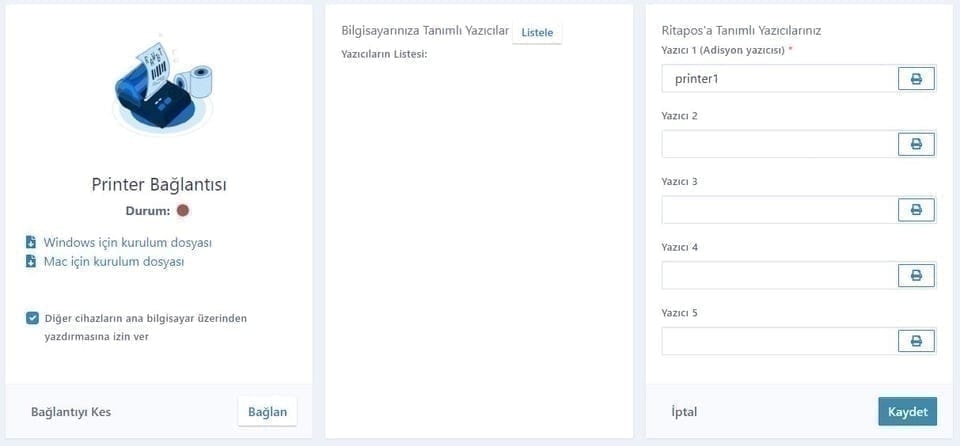
Task: Click the Bağlan button
Action: pos(268,412)
